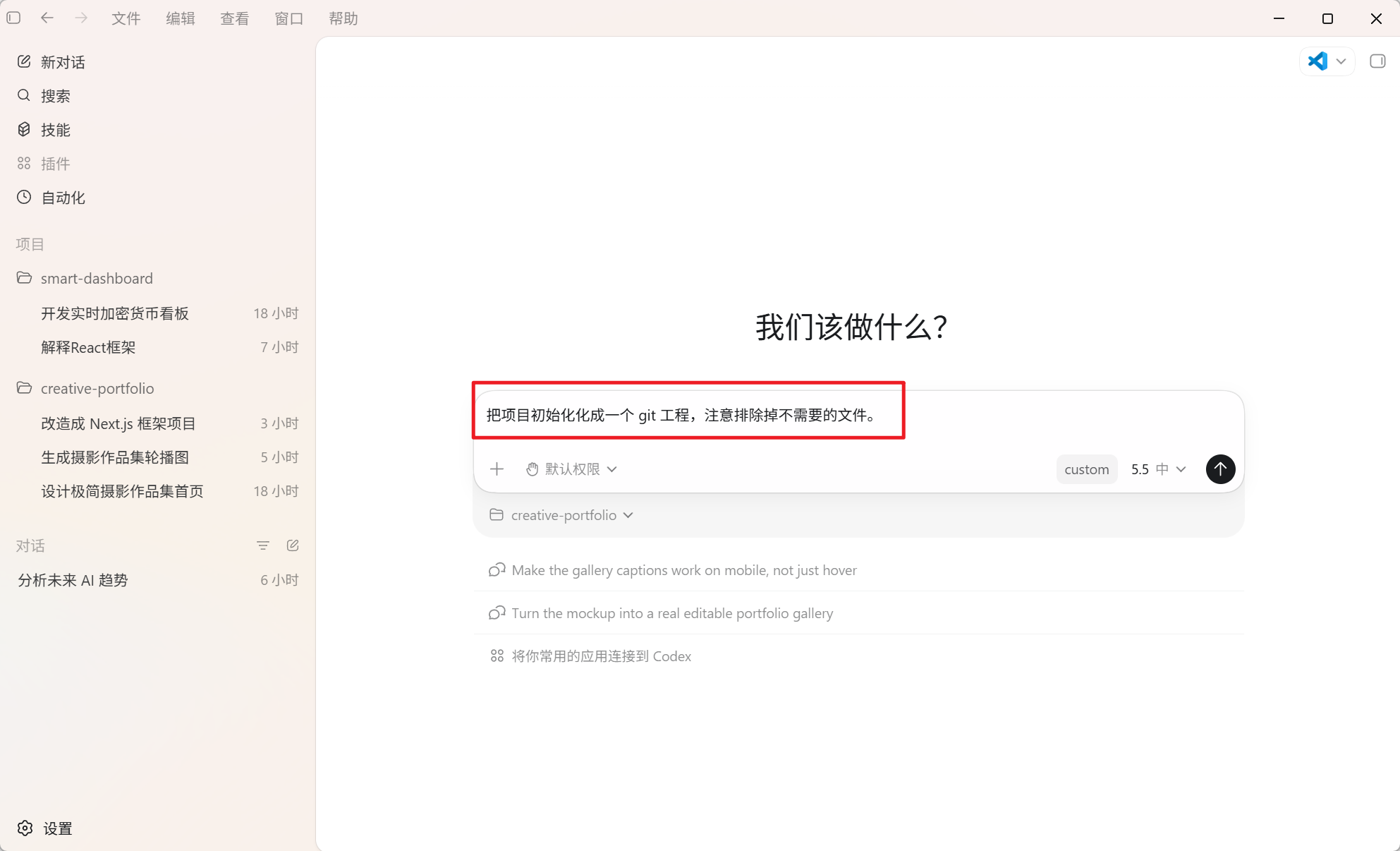The height and width of the screenshot is (851, 1400).
Task: Open the 插件 plugins section
Action: pyautogui.click(x=158, y=164)
